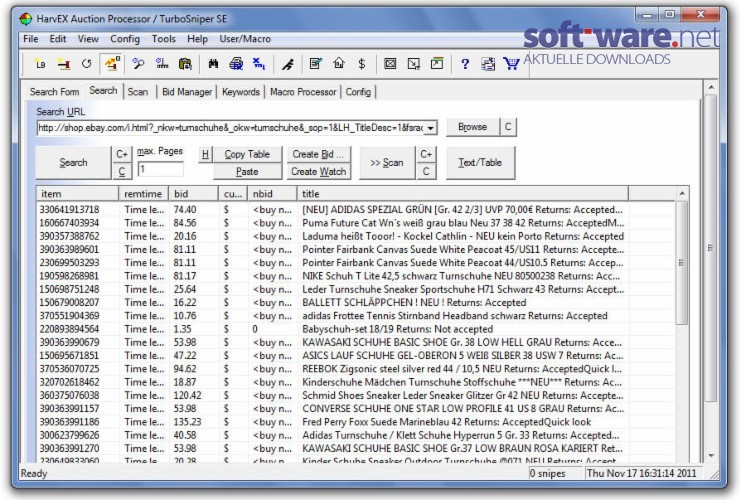This screenshot has width=741, height=500.
Task: Open the Edit menu
Action: pos(58,39)
